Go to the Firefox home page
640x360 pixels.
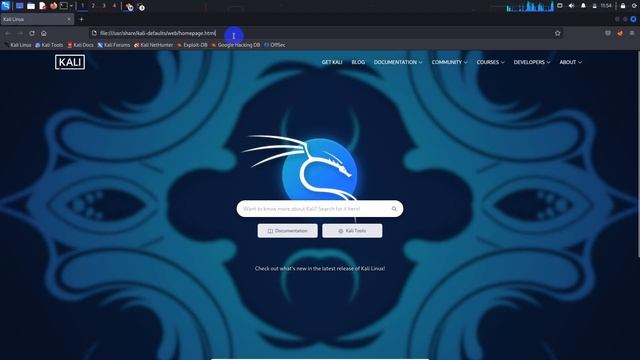coord(44,33)
